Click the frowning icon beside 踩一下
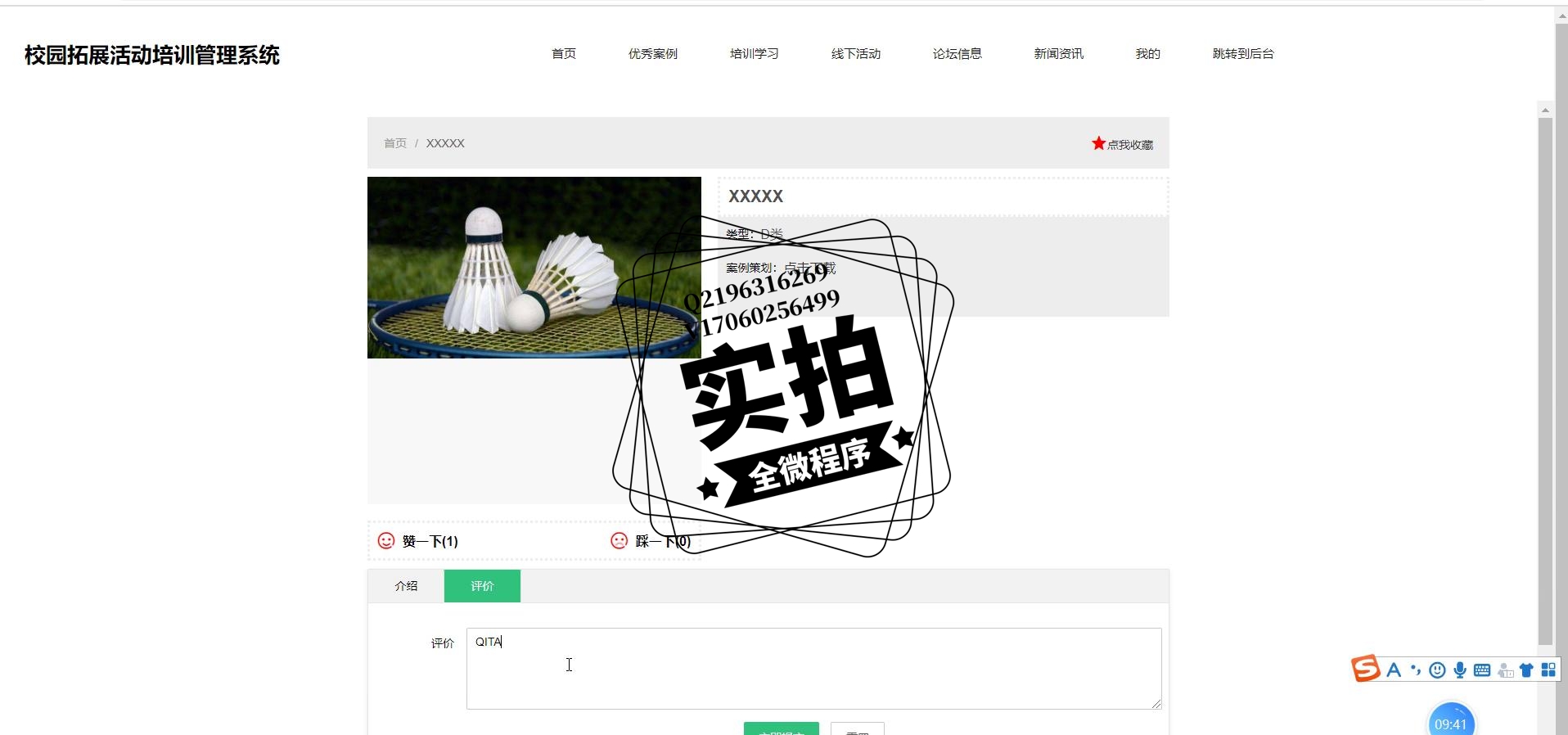This screenshot has width=1568, height=735. pyautogui.click(x=620, y=540)
